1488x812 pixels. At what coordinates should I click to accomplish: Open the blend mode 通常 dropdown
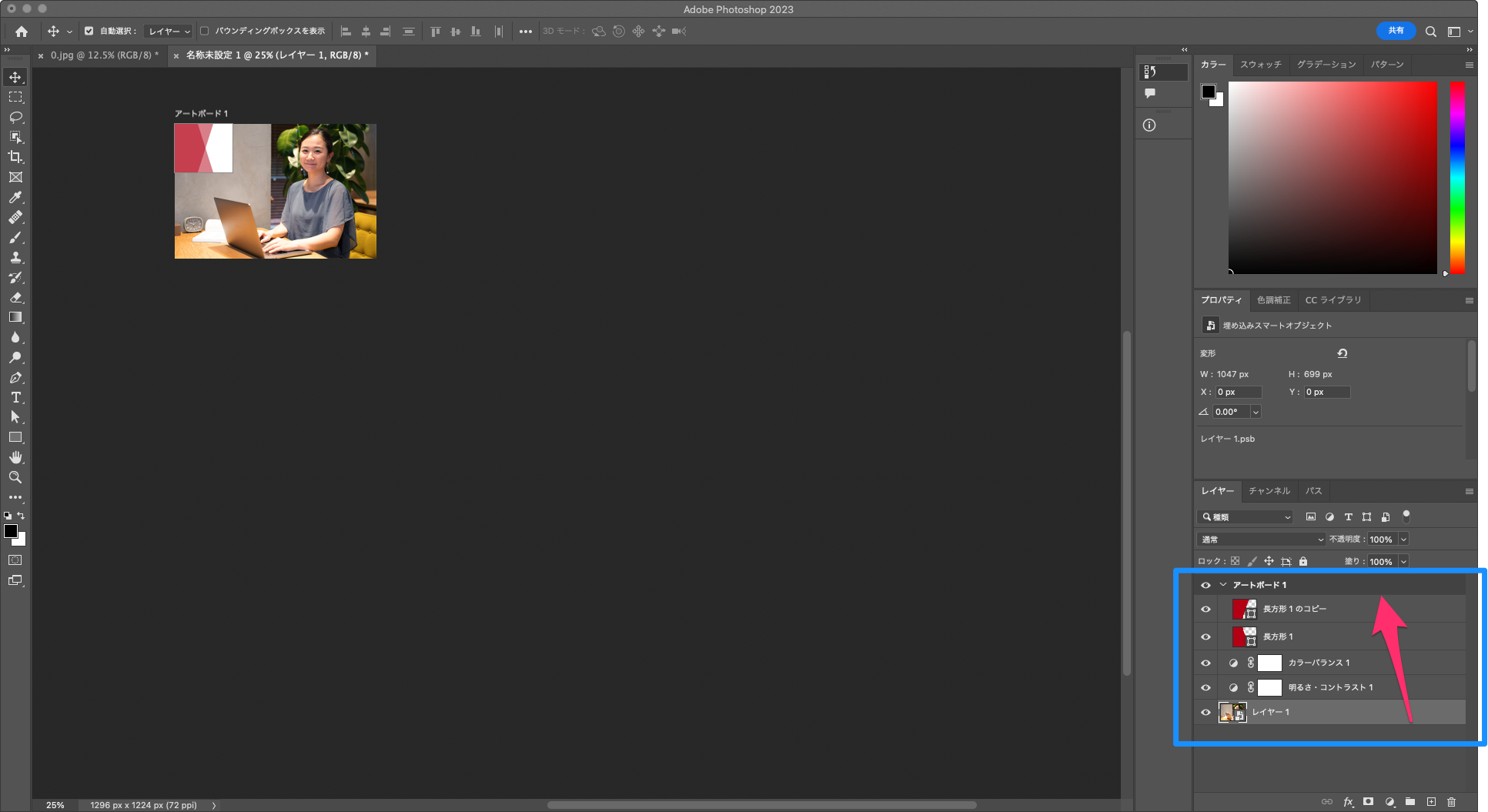1261,540
